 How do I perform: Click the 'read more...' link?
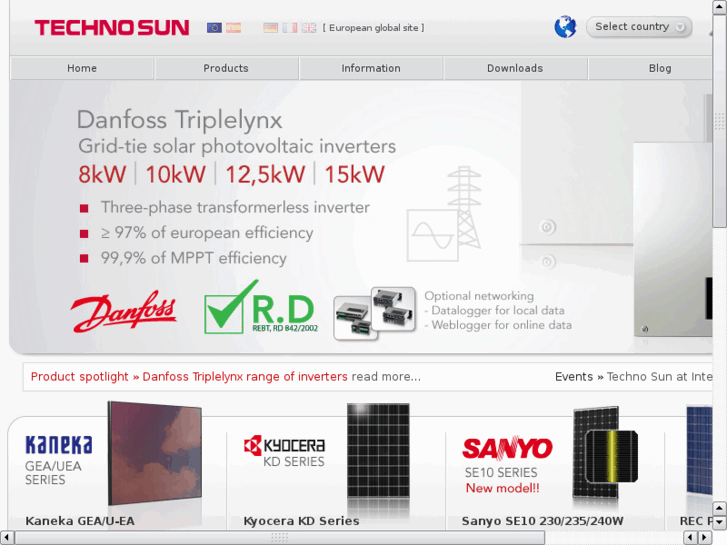[x=386, y=377]
